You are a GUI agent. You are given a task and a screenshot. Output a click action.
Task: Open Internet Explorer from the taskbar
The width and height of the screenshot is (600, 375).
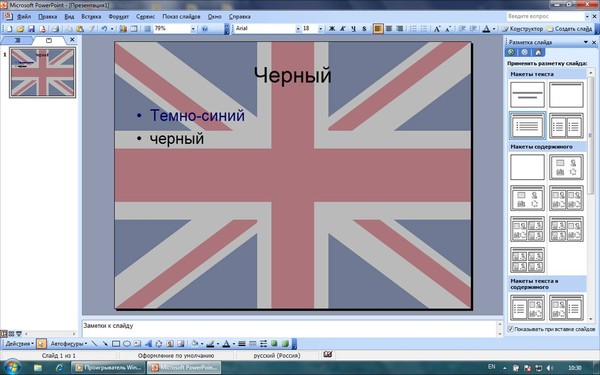click(59, 368)
